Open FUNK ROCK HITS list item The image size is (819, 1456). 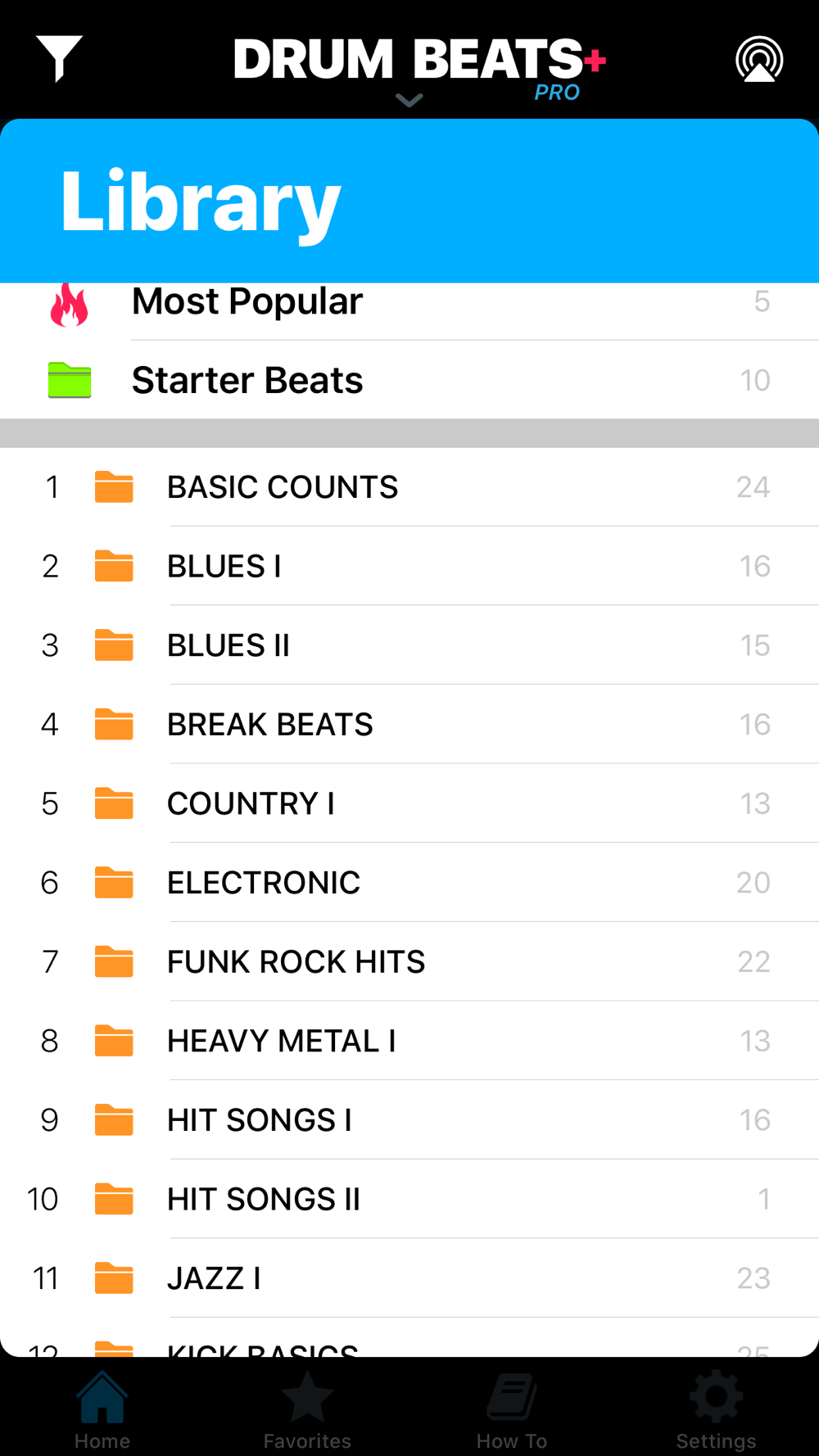[x=409, y=962]
